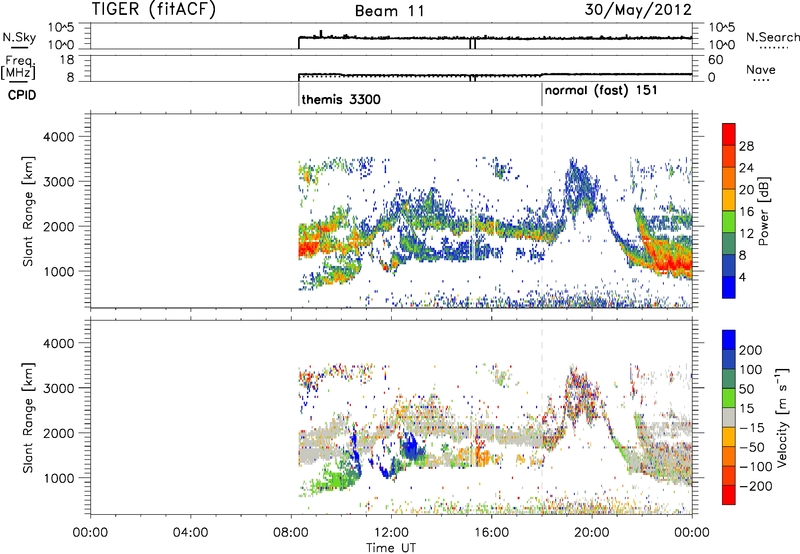Click the "Beam 11" heading
This screenshot has height=554, width=800.
tap(390, 11)
